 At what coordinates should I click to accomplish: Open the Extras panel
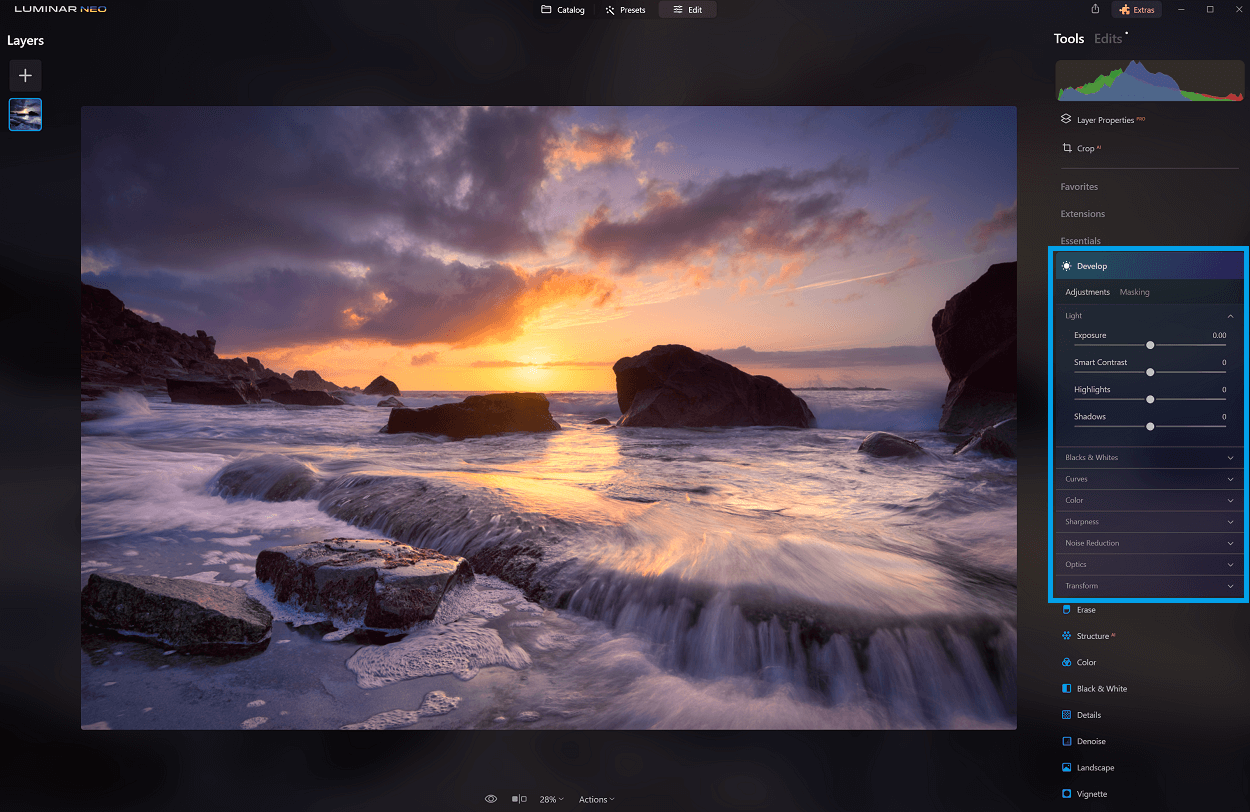(x=1136, y=8)
